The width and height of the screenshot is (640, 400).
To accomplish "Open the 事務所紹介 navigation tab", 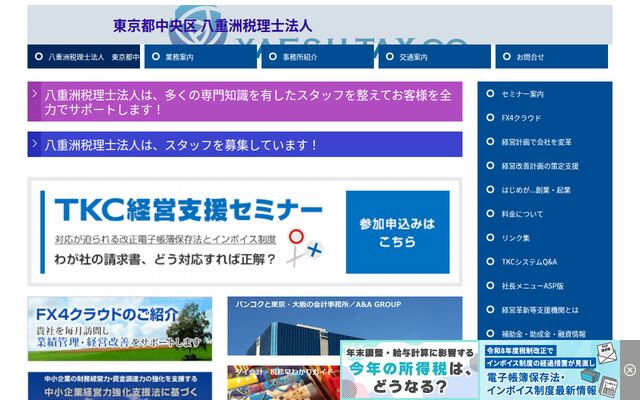I will coord(318,57).
